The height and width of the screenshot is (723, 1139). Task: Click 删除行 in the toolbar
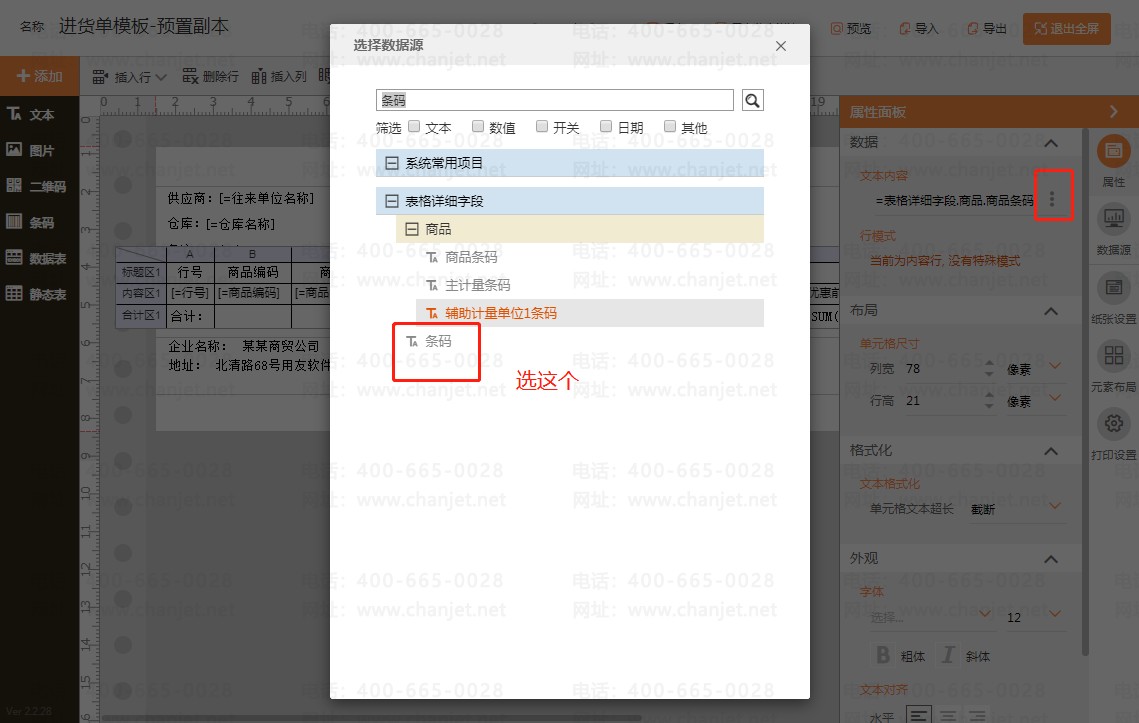(211, 76)
